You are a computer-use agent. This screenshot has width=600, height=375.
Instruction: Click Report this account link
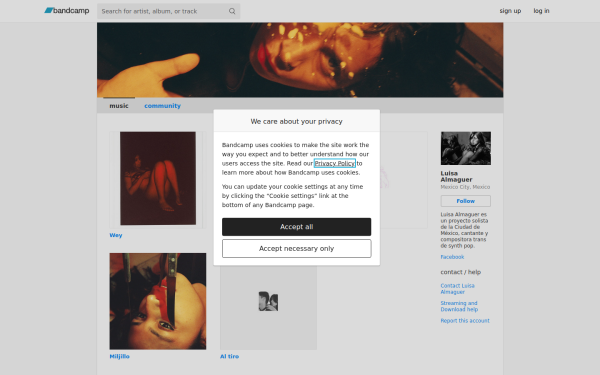coord(465,321)
